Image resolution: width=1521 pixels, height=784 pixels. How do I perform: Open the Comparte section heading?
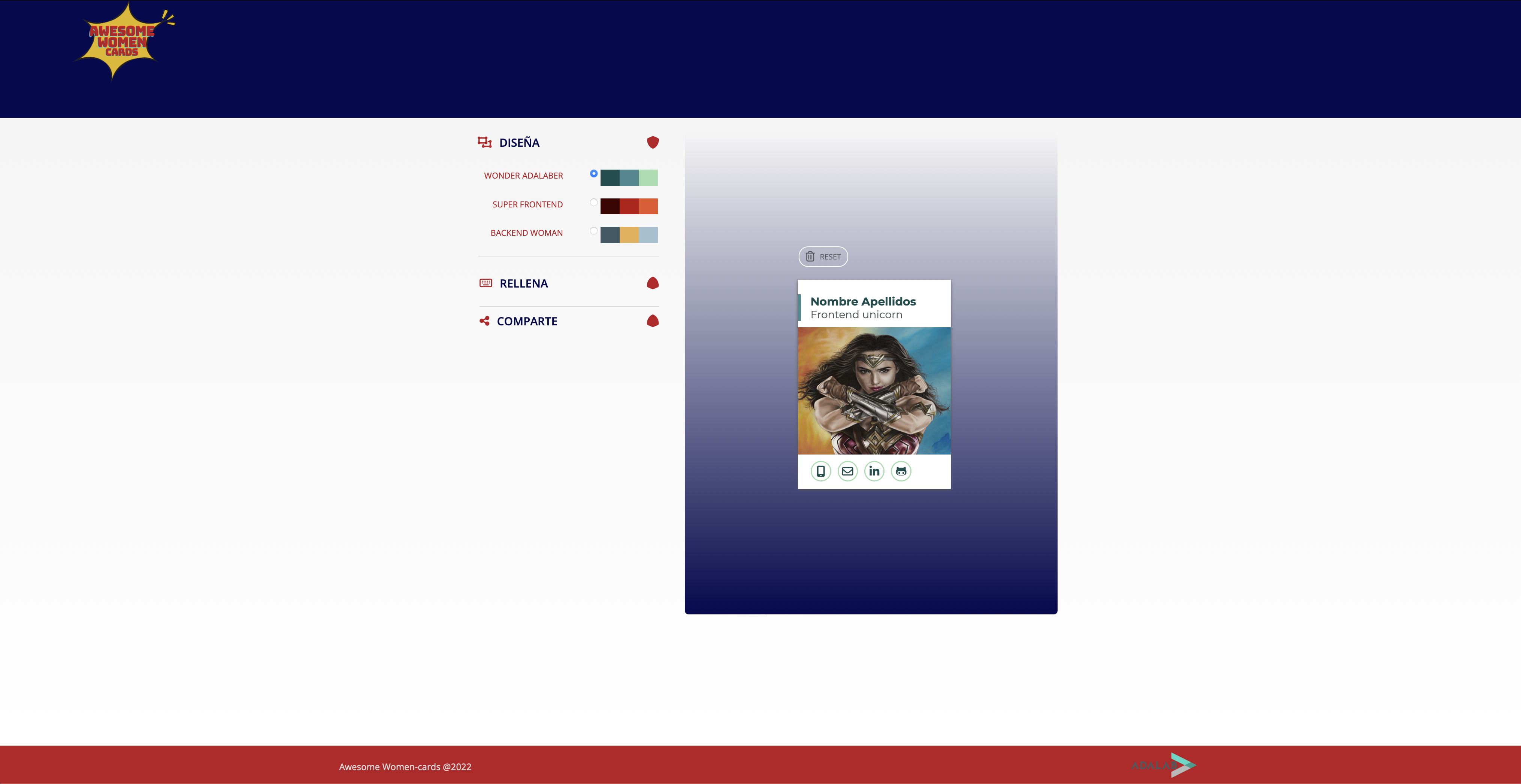point(527,321)
